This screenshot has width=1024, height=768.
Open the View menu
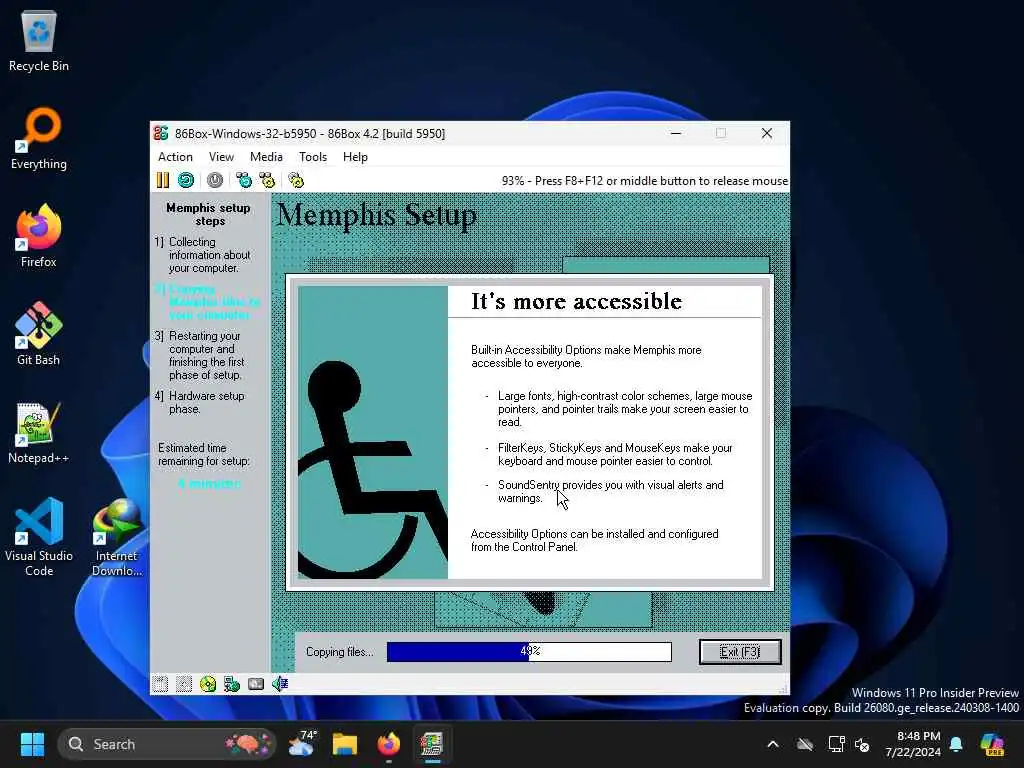[221, 157]
